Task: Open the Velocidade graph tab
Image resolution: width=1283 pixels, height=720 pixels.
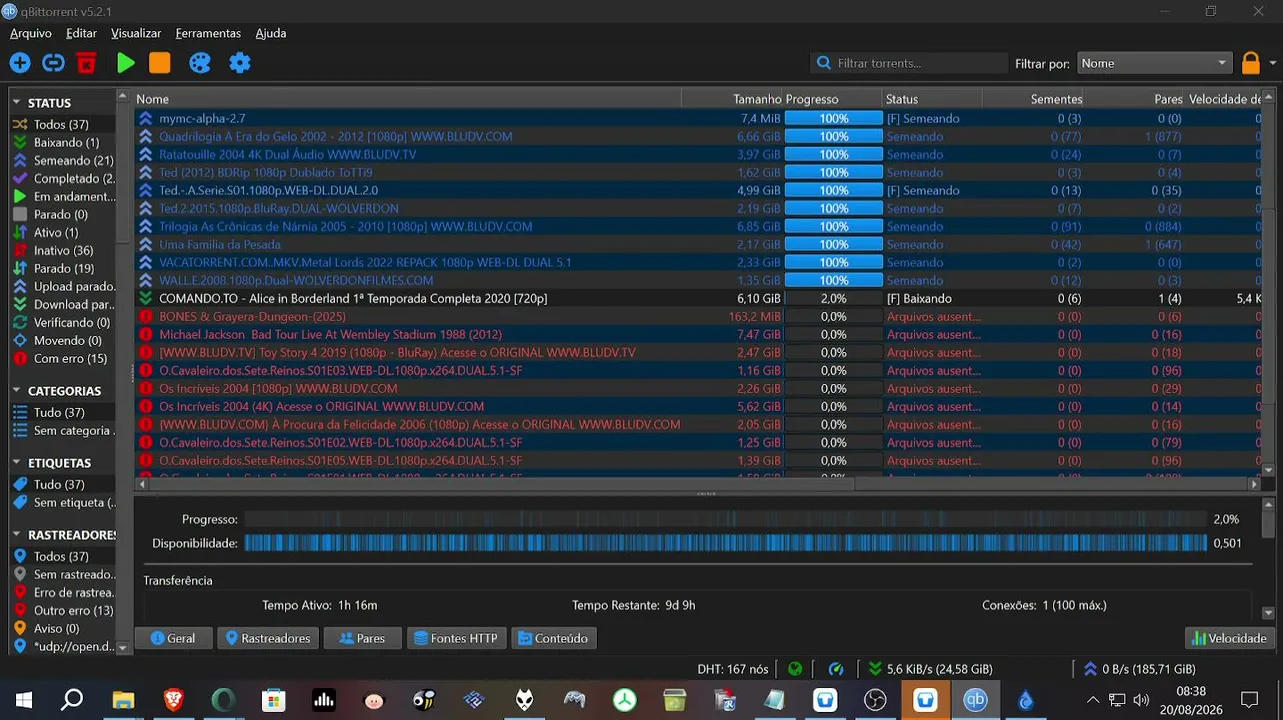Action: pos(1230,638)
